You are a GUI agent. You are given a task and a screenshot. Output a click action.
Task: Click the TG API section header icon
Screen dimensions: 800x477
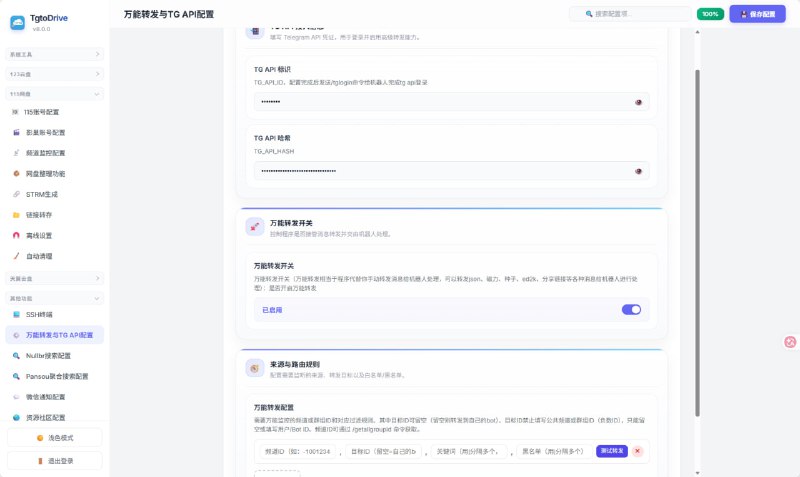(x=255, y=32)
